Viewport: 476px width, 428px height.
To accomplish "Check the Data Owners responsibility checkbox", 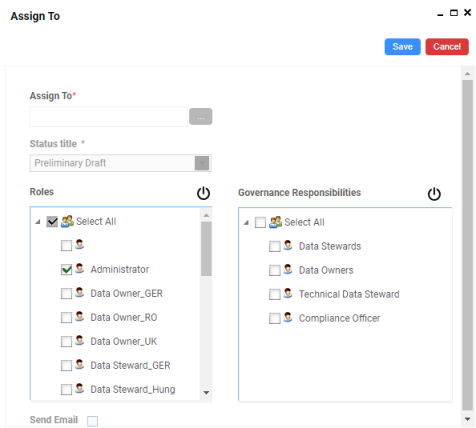I will tap(275, 270).
